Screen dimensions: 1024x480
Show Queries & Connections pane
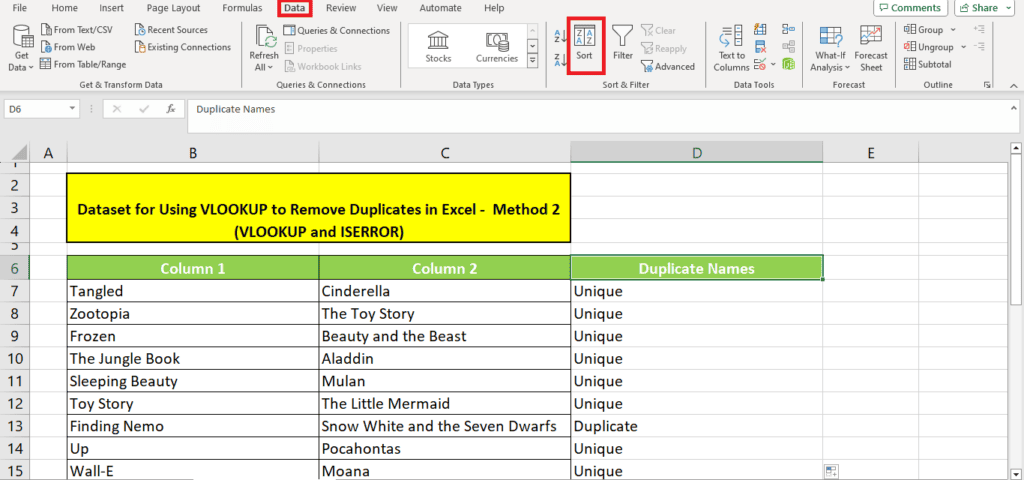coord(336,30)
